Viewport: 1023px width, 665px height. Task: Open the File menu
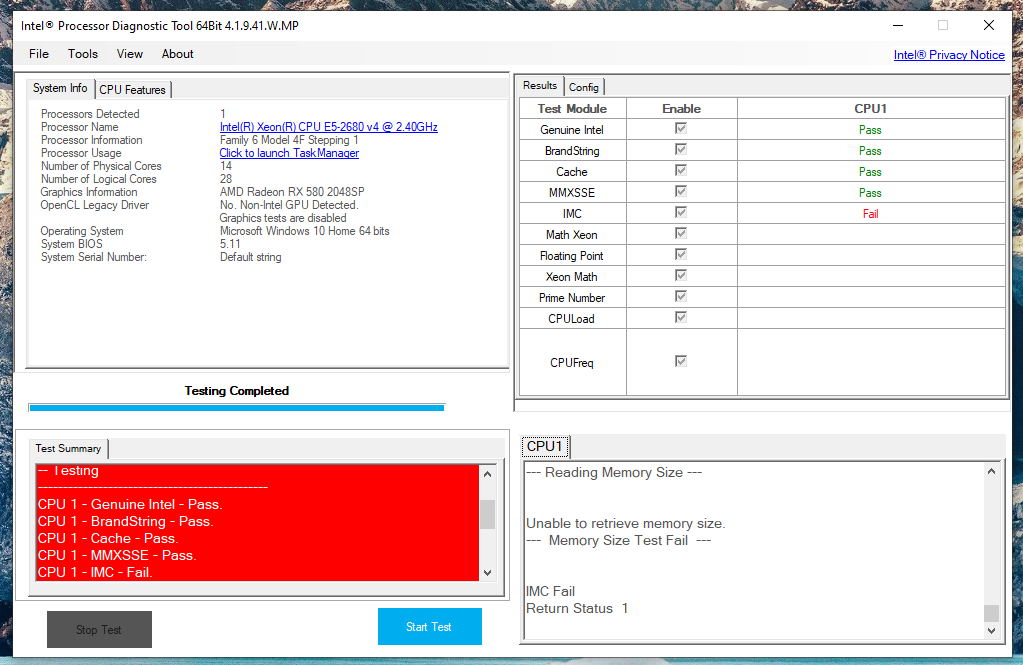(x=38, y=54)
